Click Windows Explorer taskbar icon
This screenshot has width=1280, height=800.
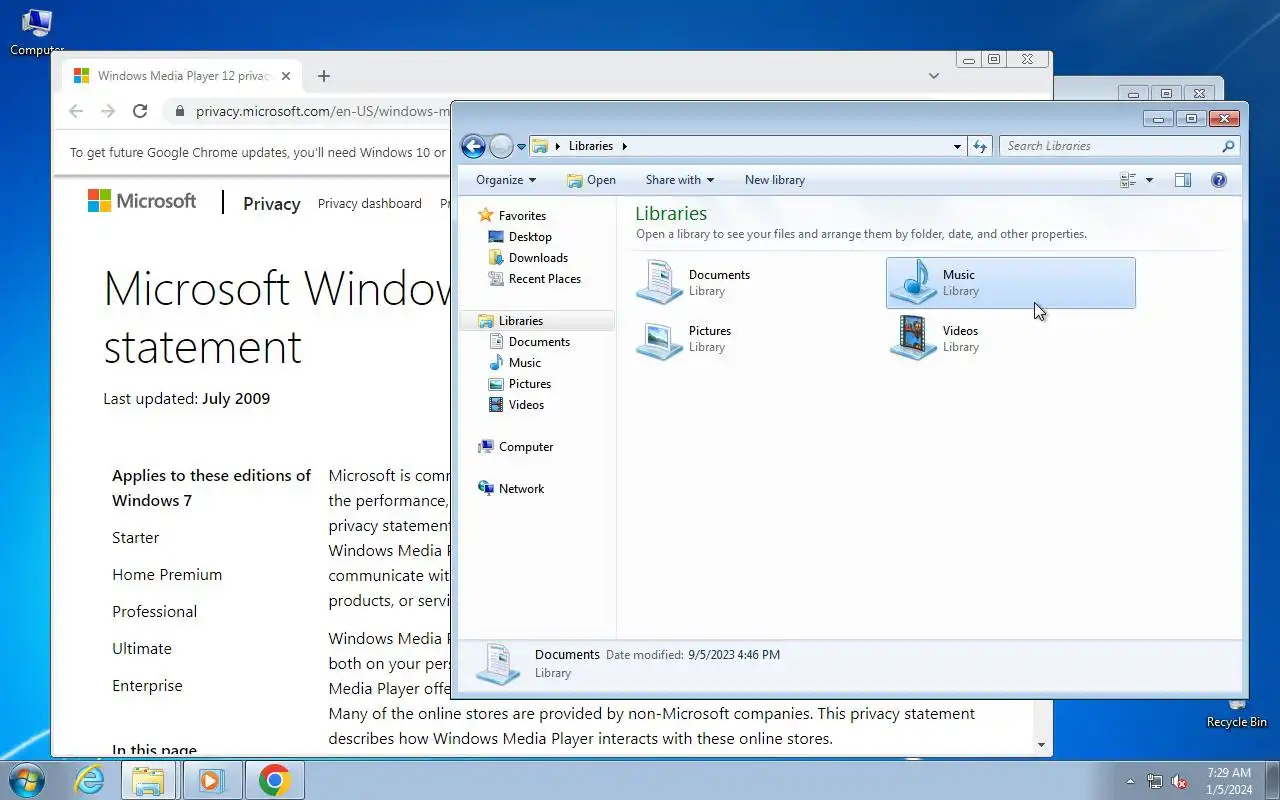pyautogui.click(x=148, y=780)
